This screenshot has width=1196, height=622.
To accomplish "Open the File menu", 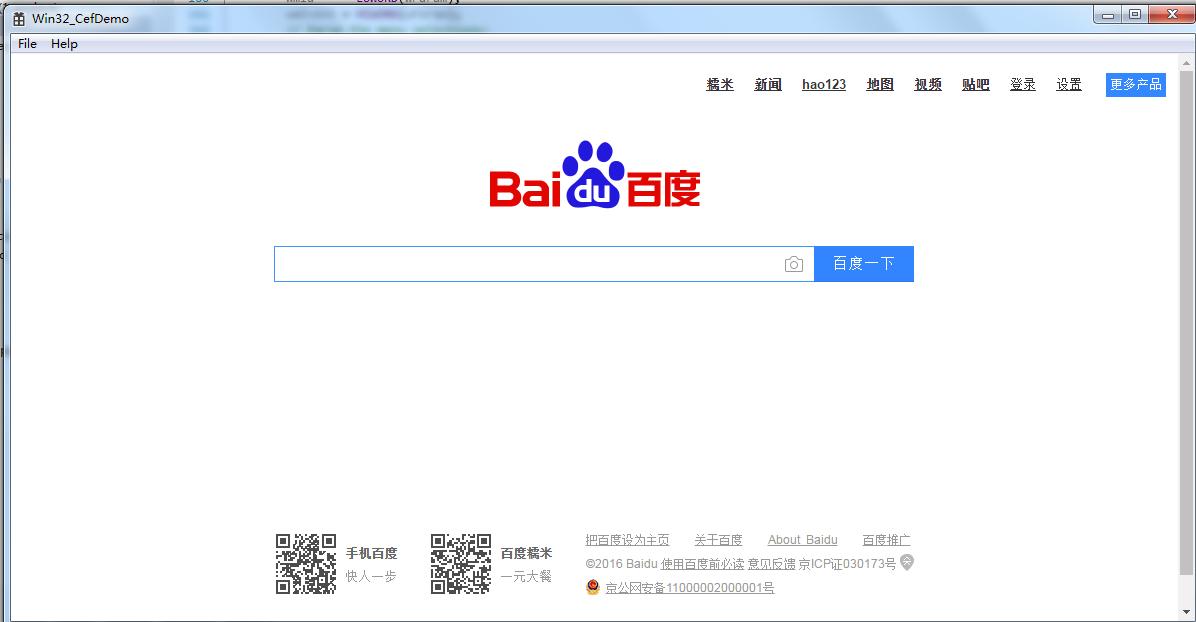I will click(27, 44).
